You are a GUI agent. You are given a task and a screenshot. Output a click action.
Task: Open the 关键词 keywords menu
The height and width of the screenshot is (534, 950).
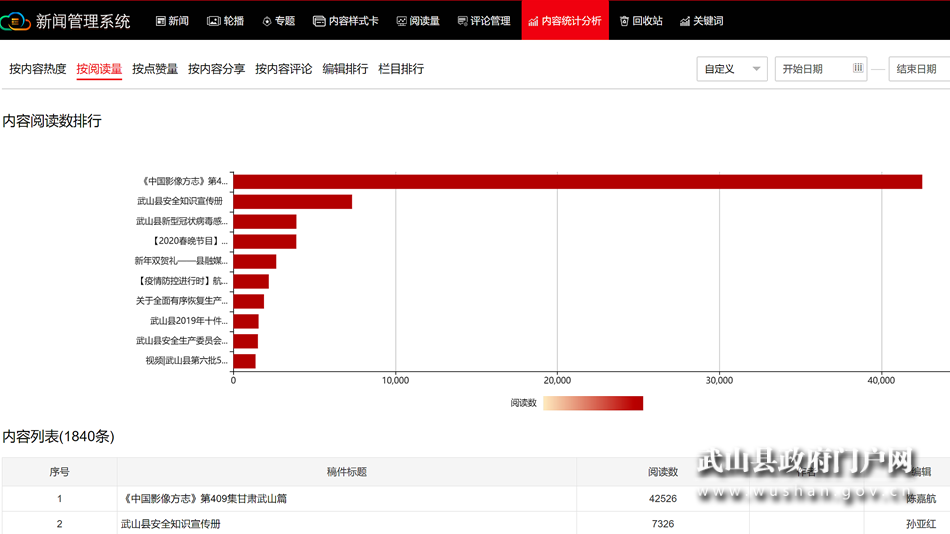click(x=701, y=21)
